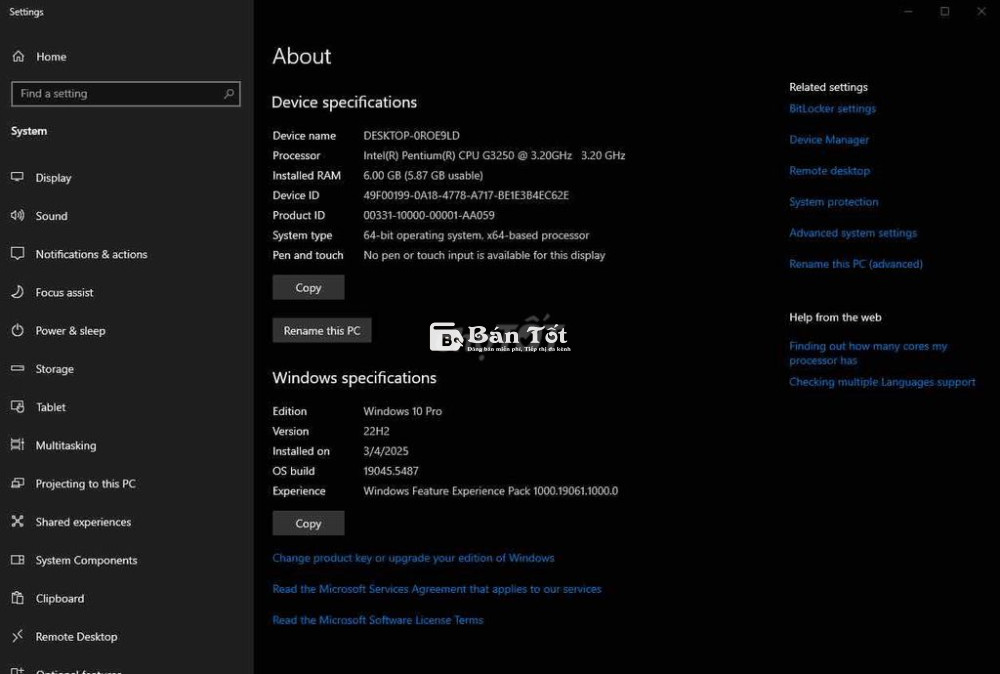Image resolution: width=1000 pixels, height=674 pixels.
Task: Click the Power & sleep icon
Action: (17, 330)
